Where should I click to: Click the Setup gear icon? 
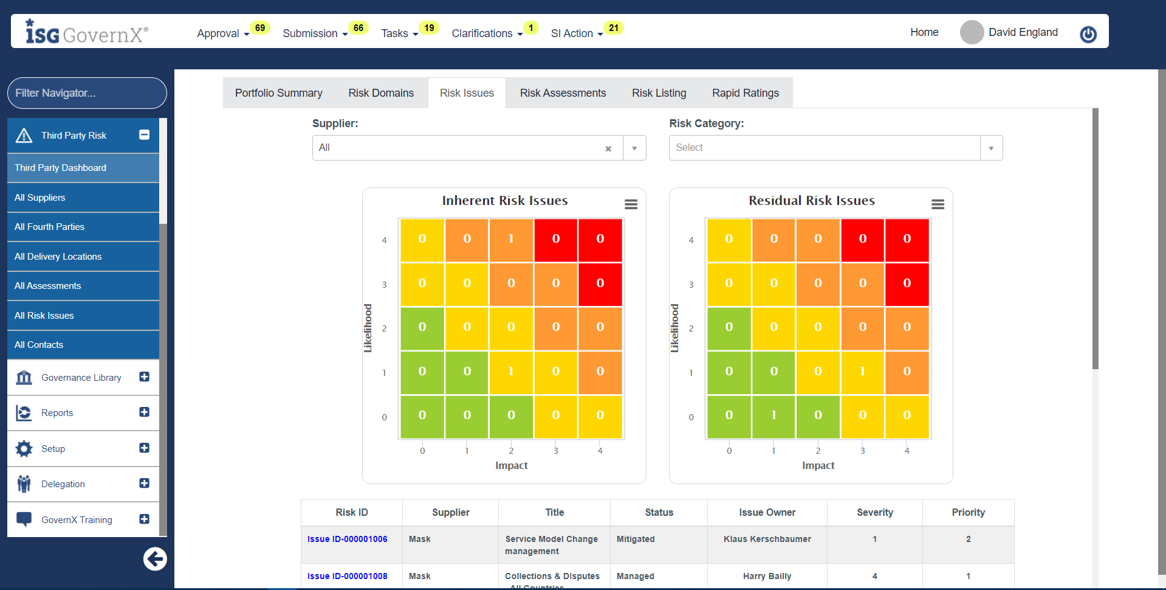coord(24,449)
